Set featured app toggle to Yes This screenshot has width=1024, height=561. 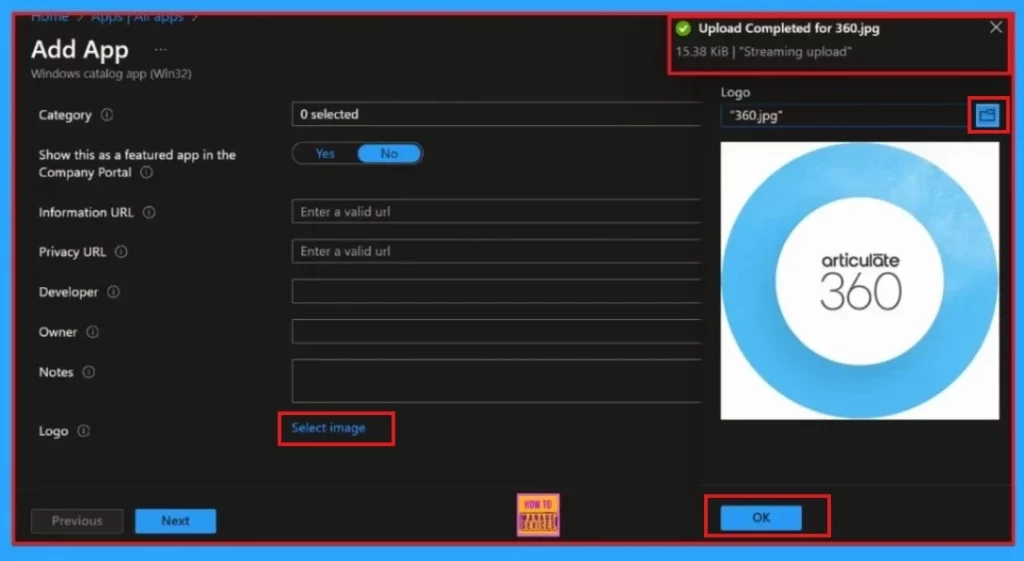pyautogui.click(x=325, y=153)
